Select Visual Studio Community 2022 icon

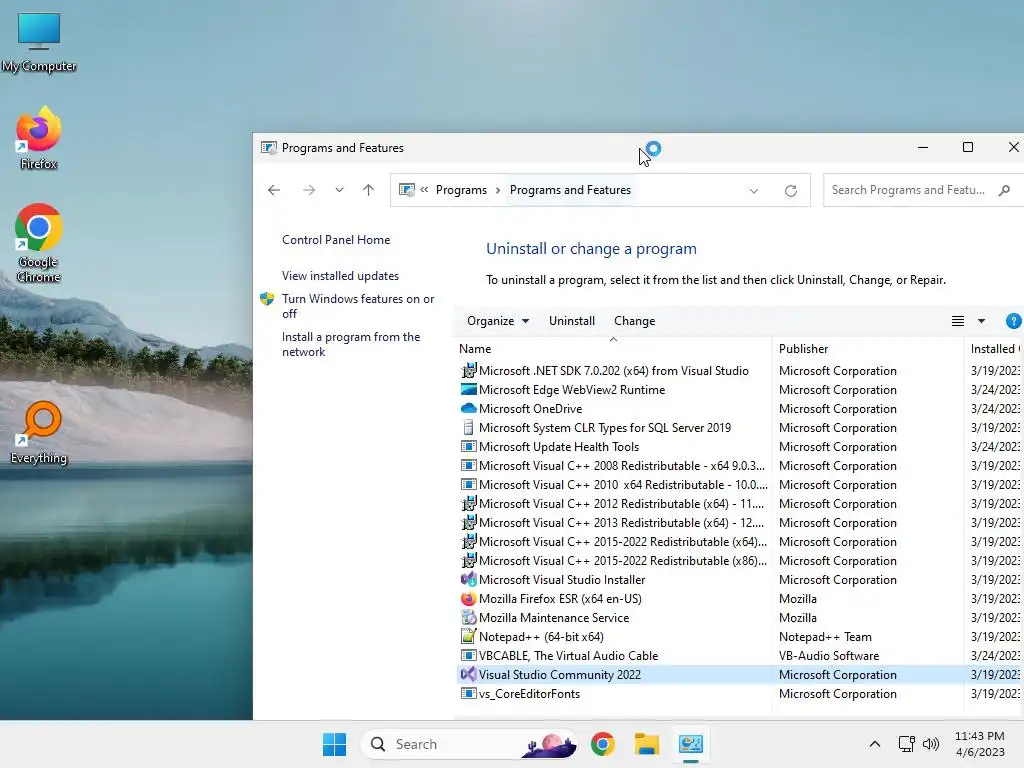point(468,674)
